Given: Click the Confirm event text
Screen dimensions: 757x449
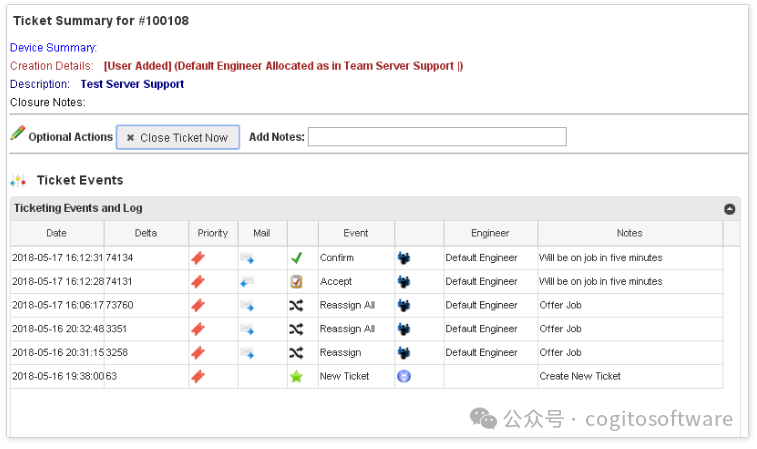Looking at the screenshot, I should pyautogui.click(x=337, y=258).
